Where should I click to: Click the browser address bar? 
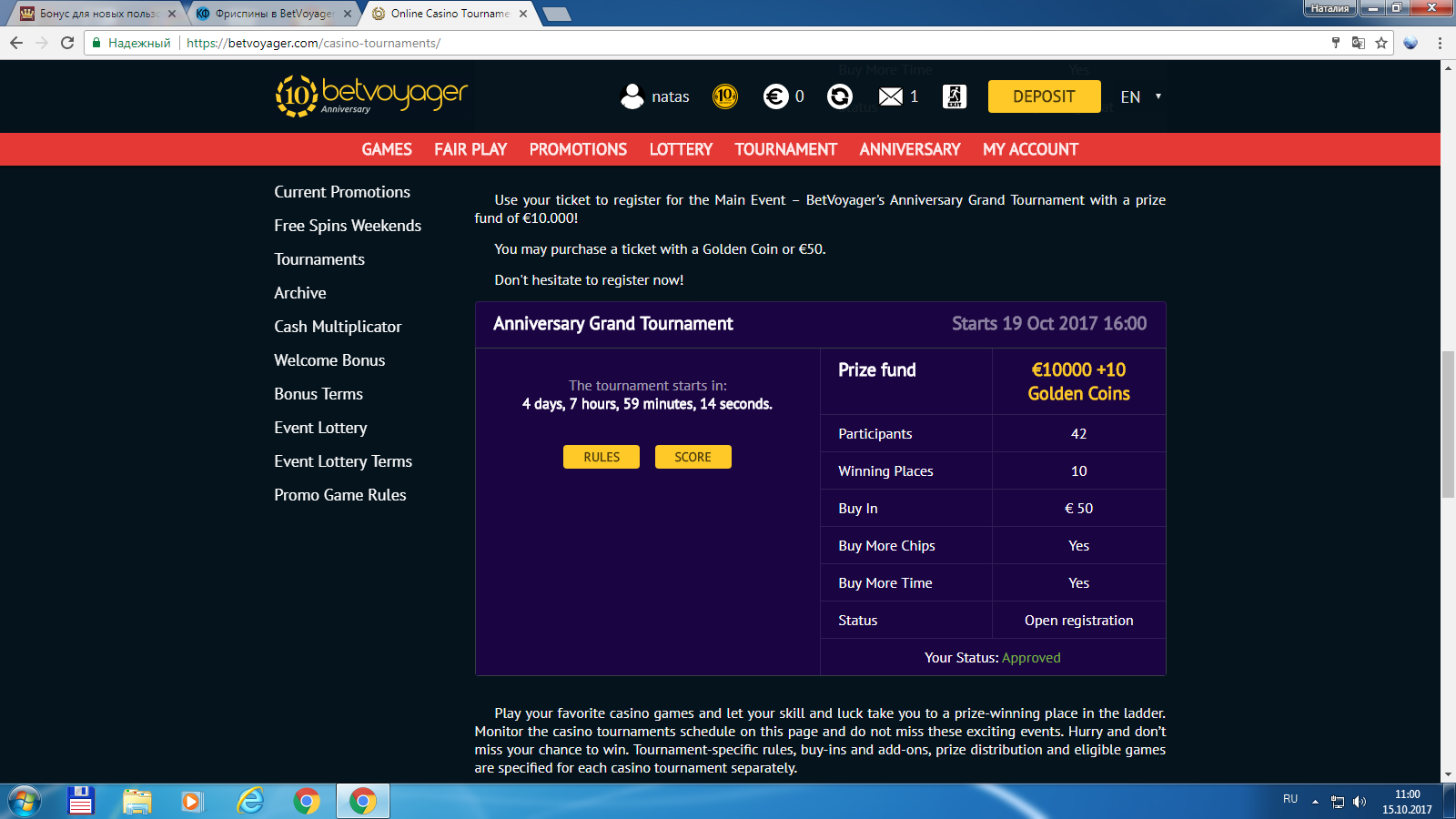tap(728, 43)
